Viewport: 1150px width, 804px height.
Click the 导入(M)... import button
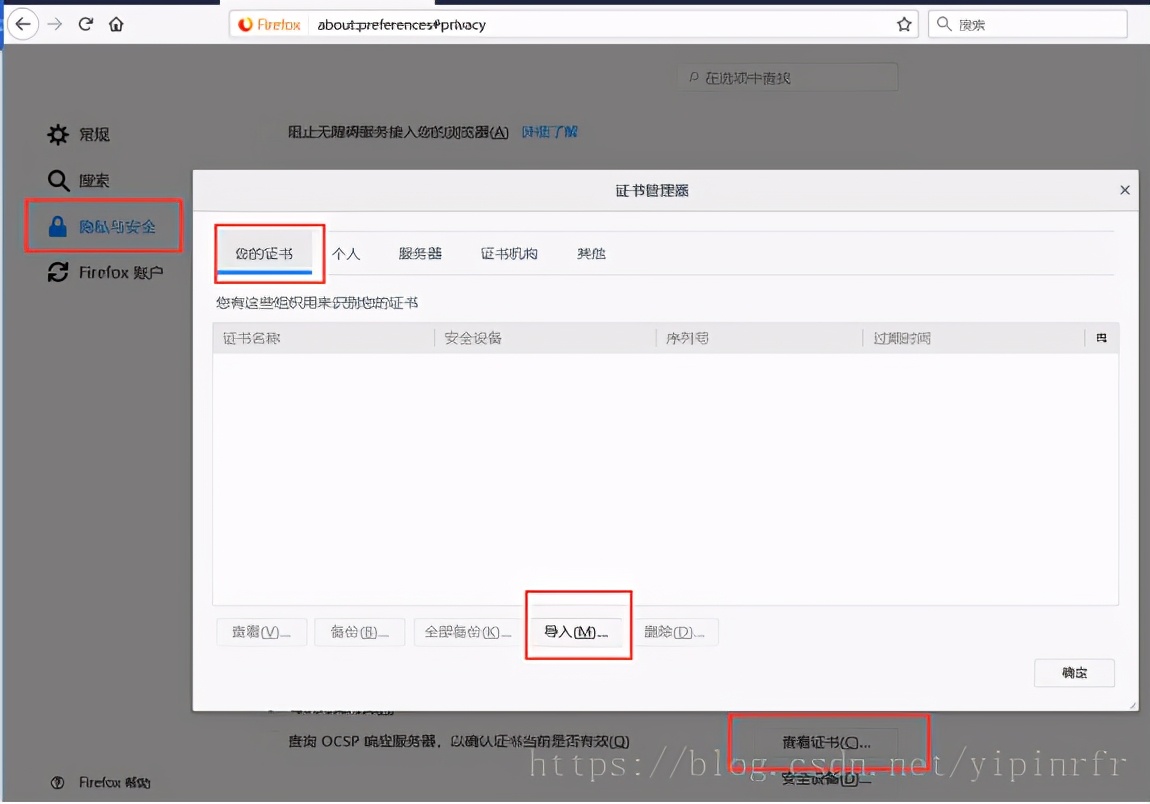576,632
